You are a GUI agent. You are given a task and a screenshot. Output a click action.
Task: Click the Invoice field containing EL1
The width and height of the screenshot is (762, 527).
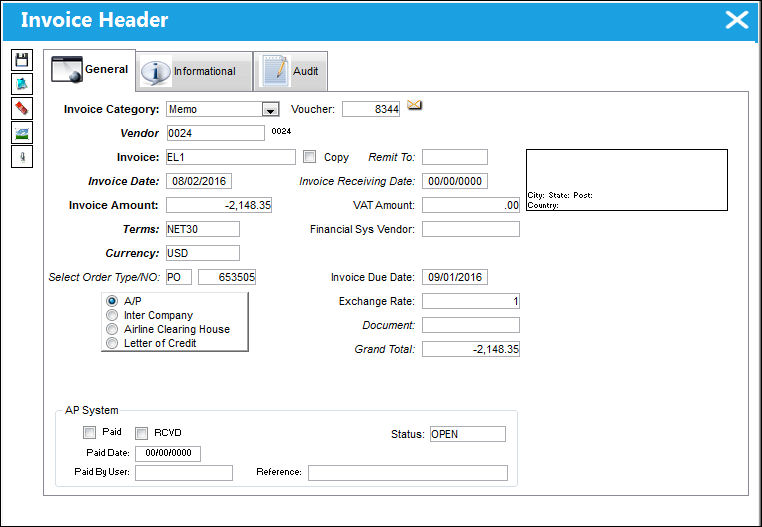[x=231, y=157]
